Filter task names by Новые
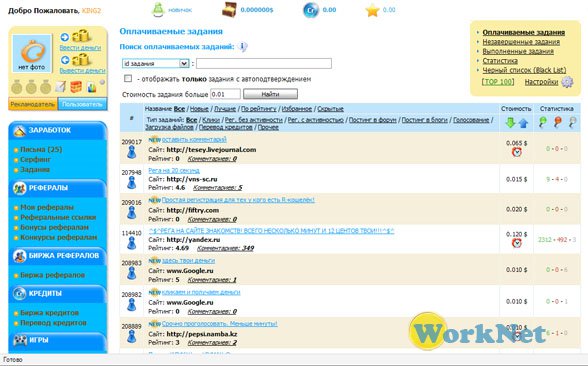The width and height of the screenshot is (588, 366). tap(199, 109)
